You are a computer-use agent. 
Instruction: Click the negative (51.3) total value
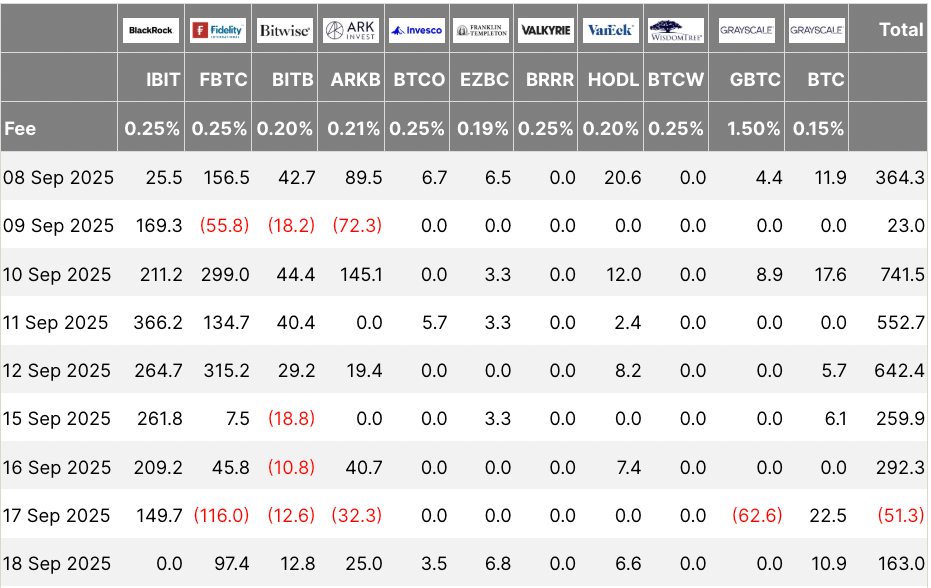coord(900,516)
